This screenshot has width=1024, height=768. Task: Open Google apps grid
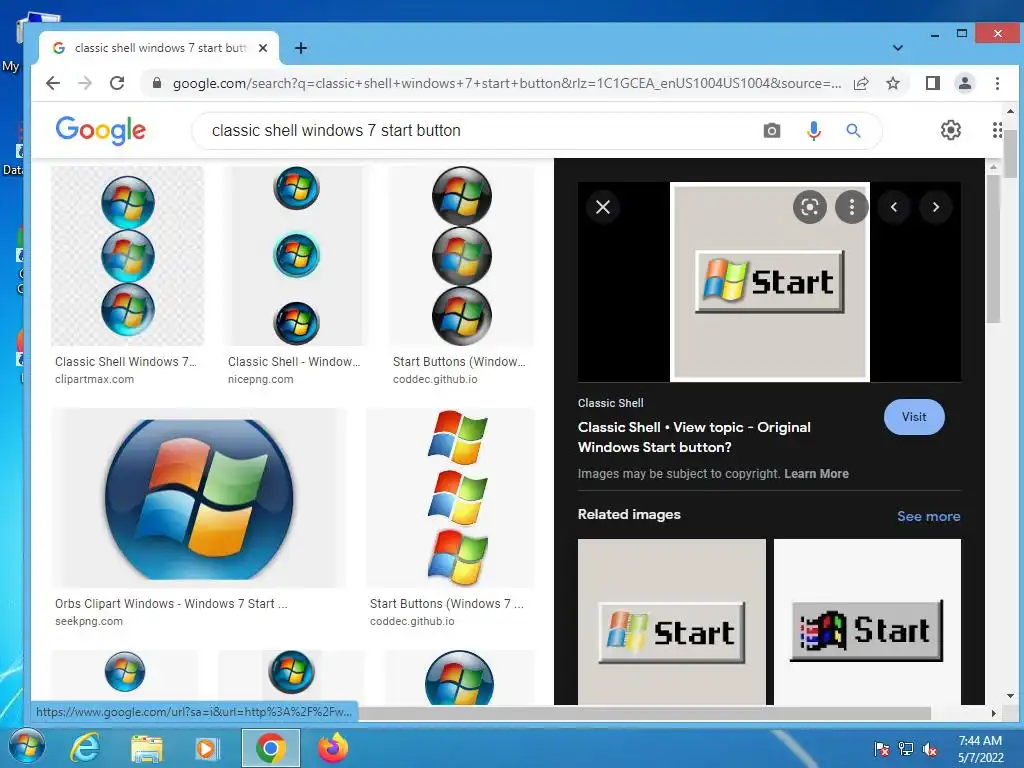point(997,130)
